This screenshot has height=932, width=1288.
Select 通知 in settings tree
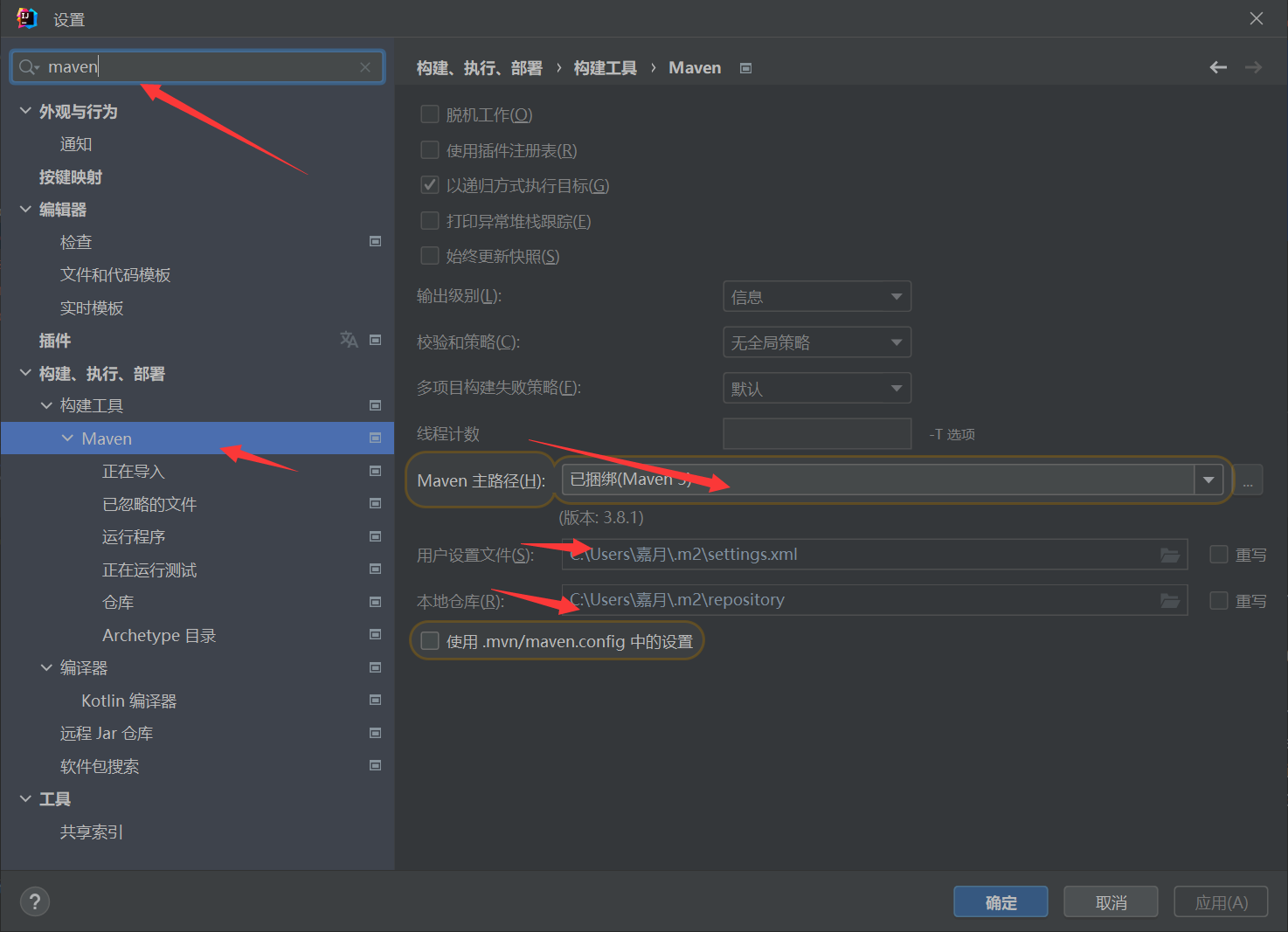pos(76,144)
